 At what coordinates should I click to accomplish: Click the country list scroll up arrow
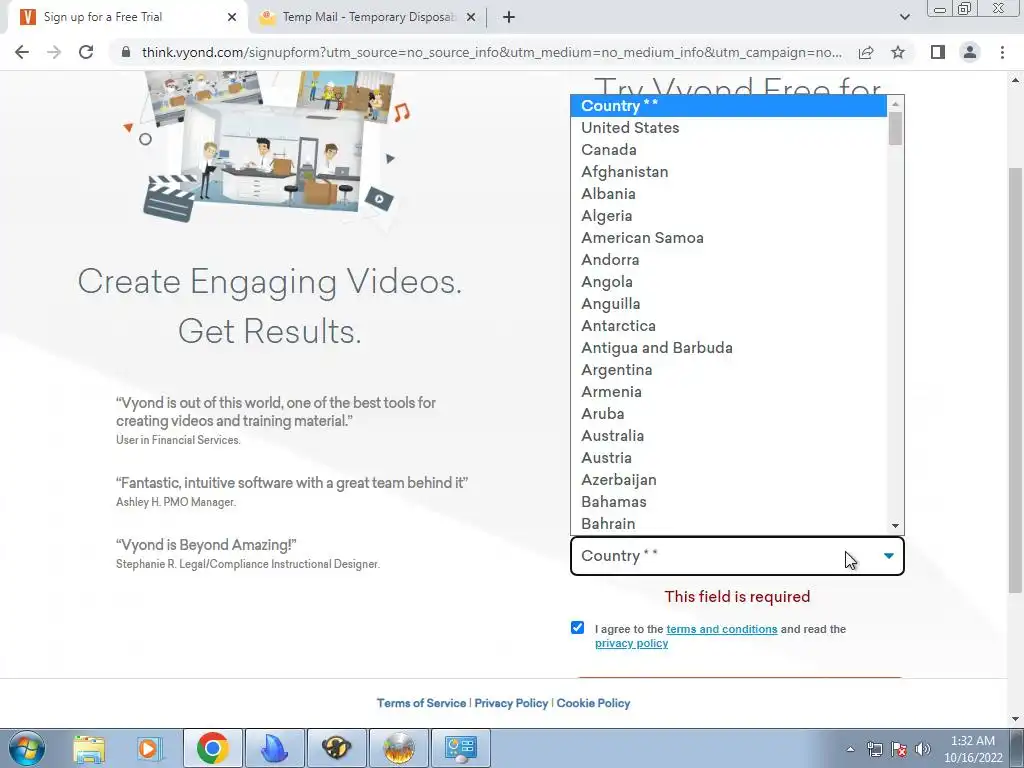pos(895,103)
